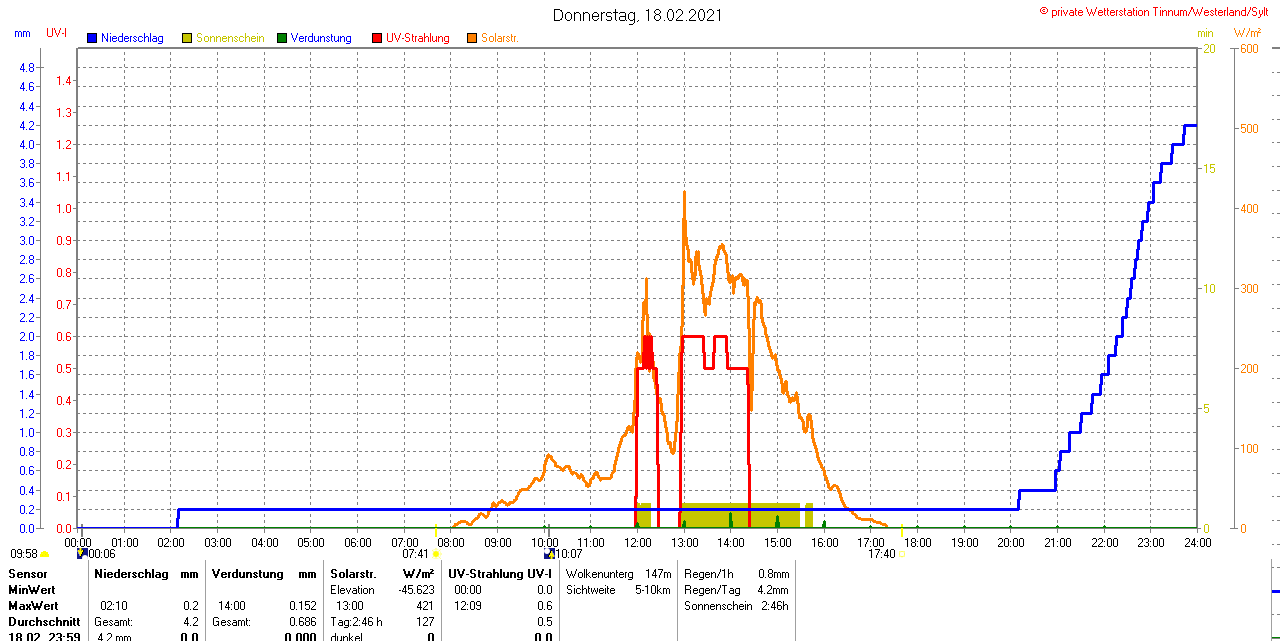Click the Verdunstung column header in table
Image resolution: width=1280 pixels, height=641 pixels.
pos(245,574)
